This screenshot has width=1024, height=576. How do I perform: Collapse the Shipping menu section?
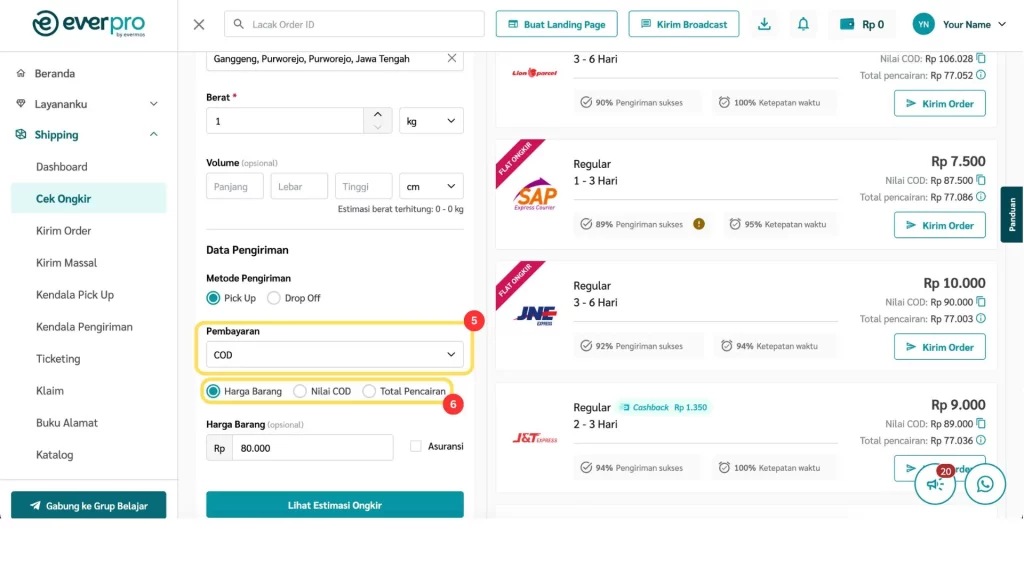click(153, 135)
